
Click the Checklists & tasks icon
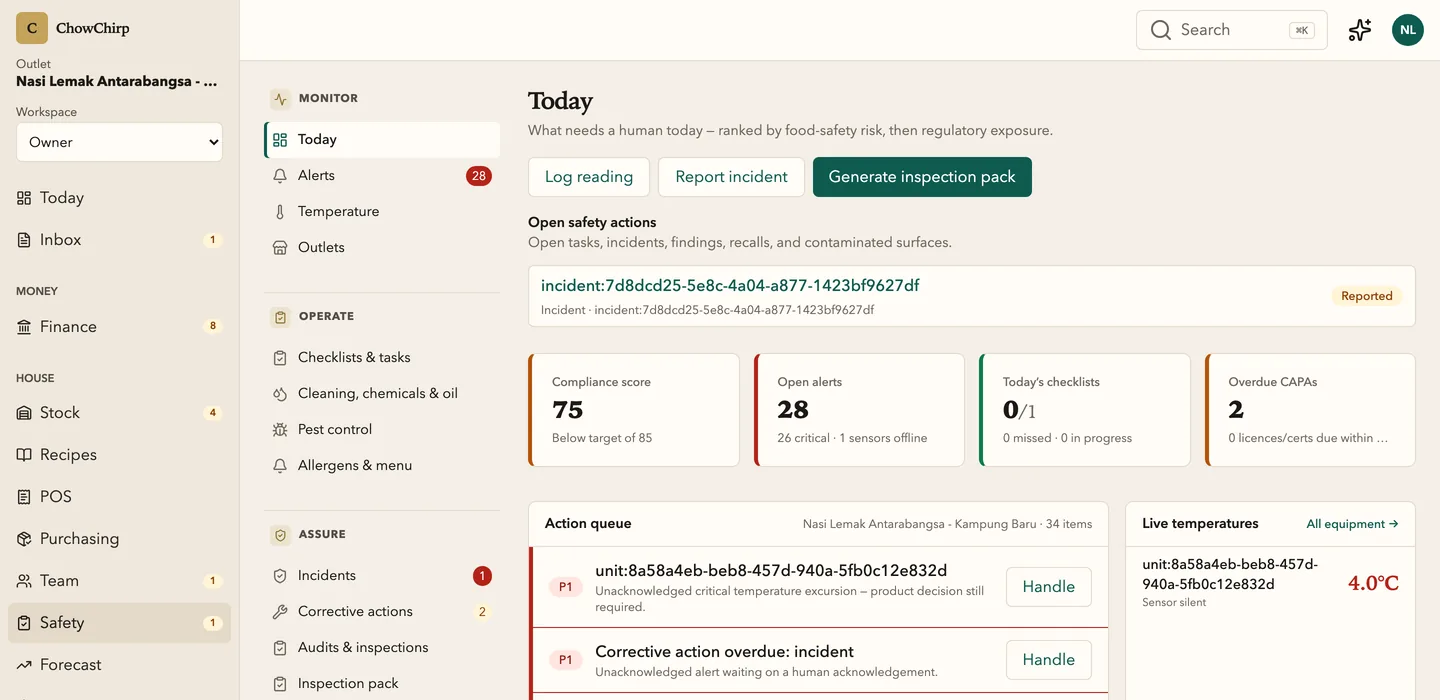(x=280, y=358)
